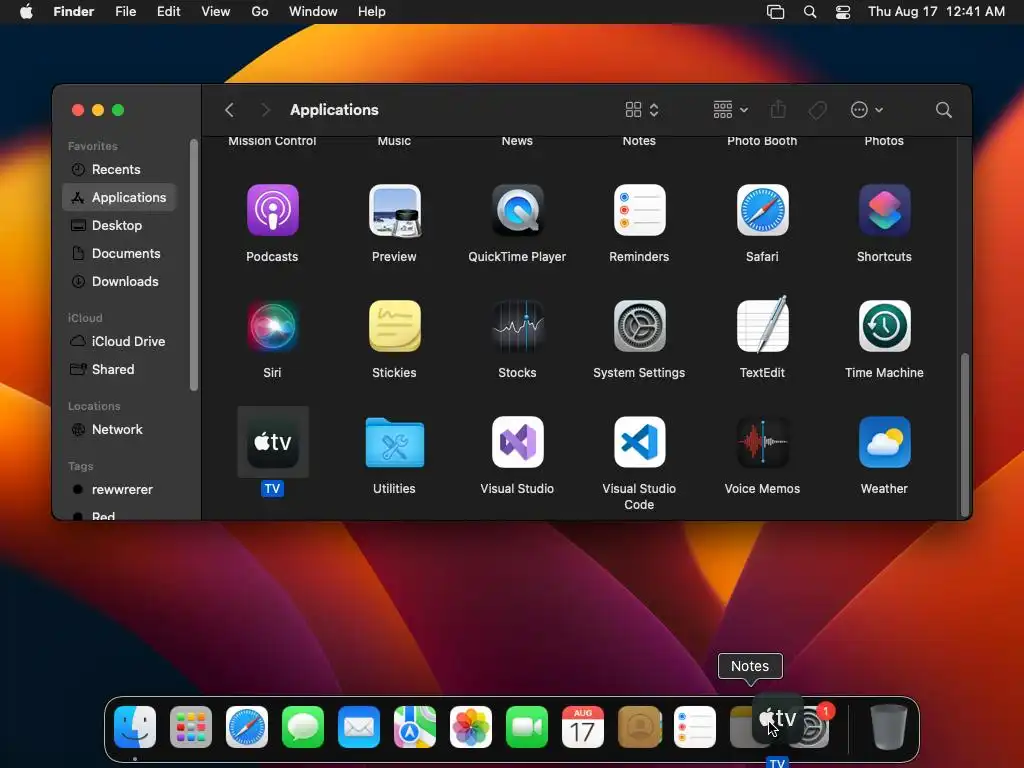Open Photos from the Dock

pos(471,727)
